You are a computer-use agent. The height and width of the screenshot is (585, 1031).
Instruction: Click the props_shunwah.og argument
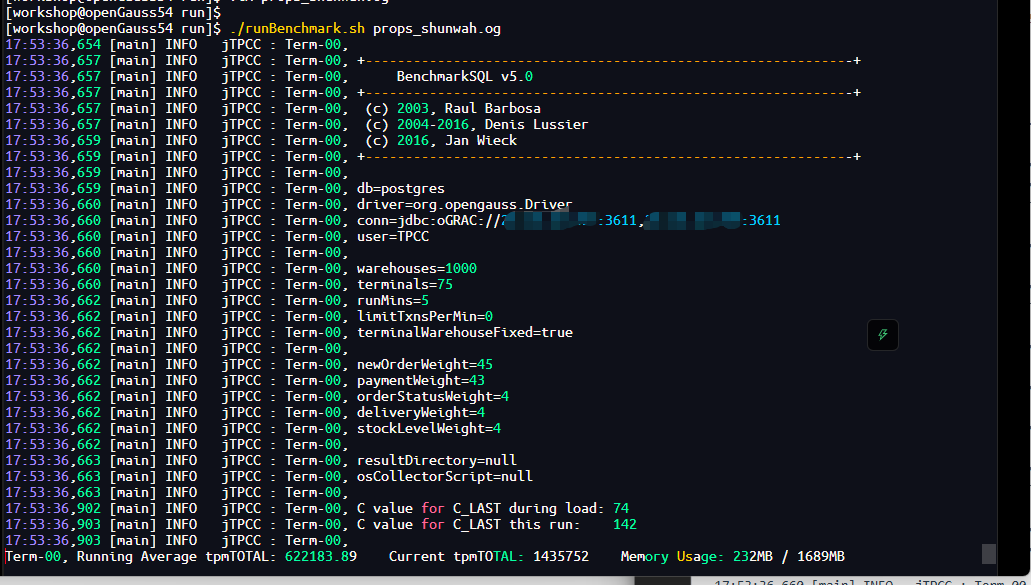[x=437, y=28]
